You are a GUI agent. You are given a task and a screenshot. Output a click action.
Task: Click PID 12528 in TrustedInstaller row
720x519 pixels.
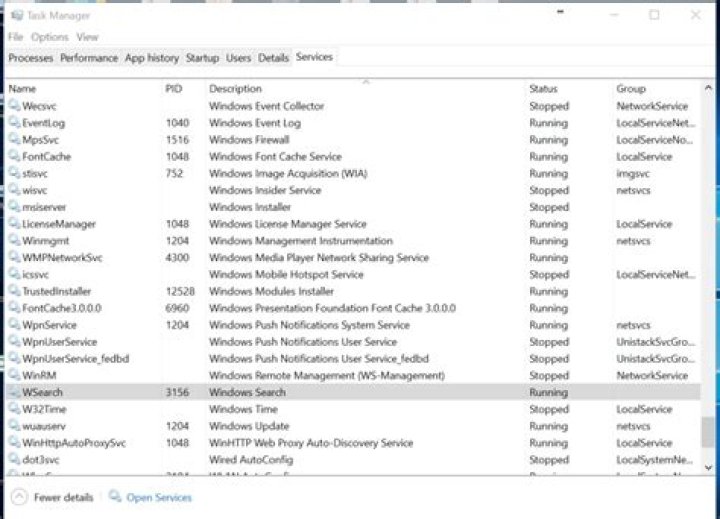pos(180,291)
